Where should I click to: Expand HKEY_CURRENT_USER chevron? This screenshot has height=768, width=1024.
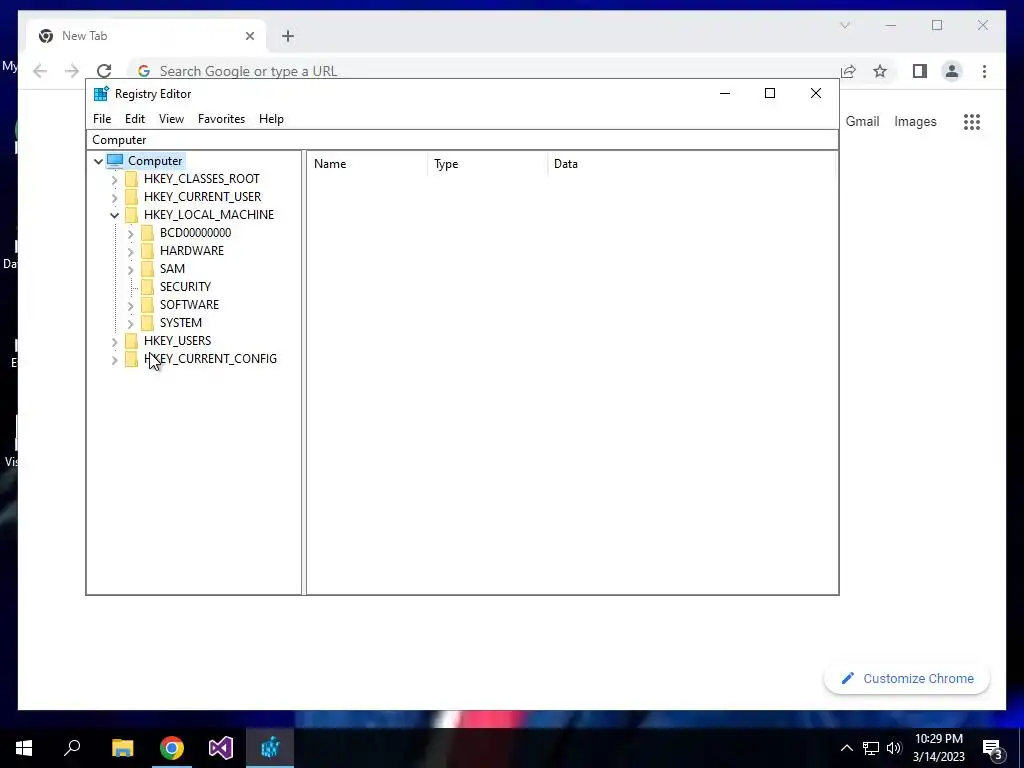[114, 197]
